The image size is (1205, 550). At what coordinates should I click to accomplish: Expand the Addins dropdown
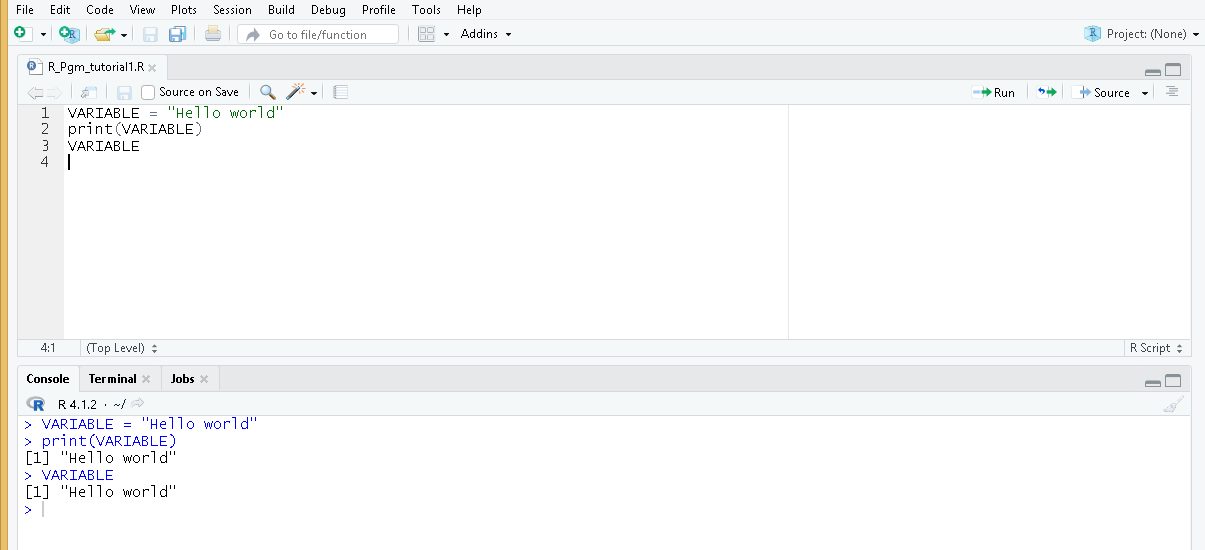point(486,34)
